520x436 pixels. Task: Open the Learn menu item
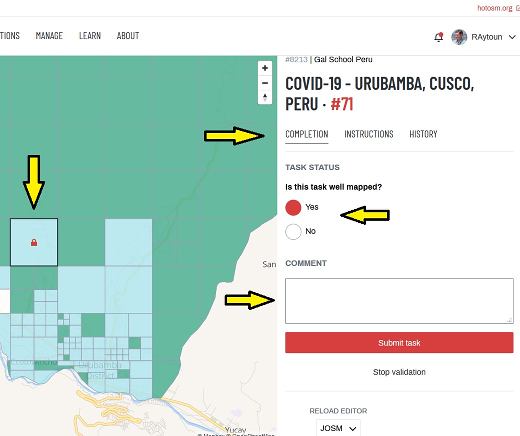[x=90, y=36]
